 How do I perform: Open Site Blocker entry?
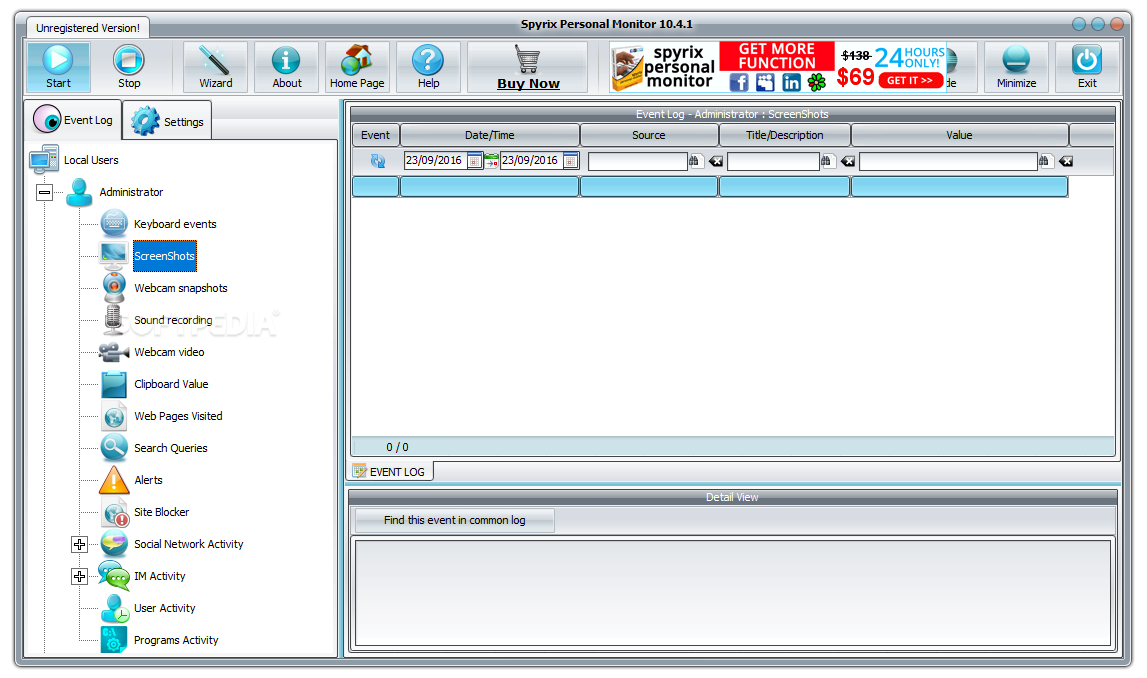coord(162,512)
